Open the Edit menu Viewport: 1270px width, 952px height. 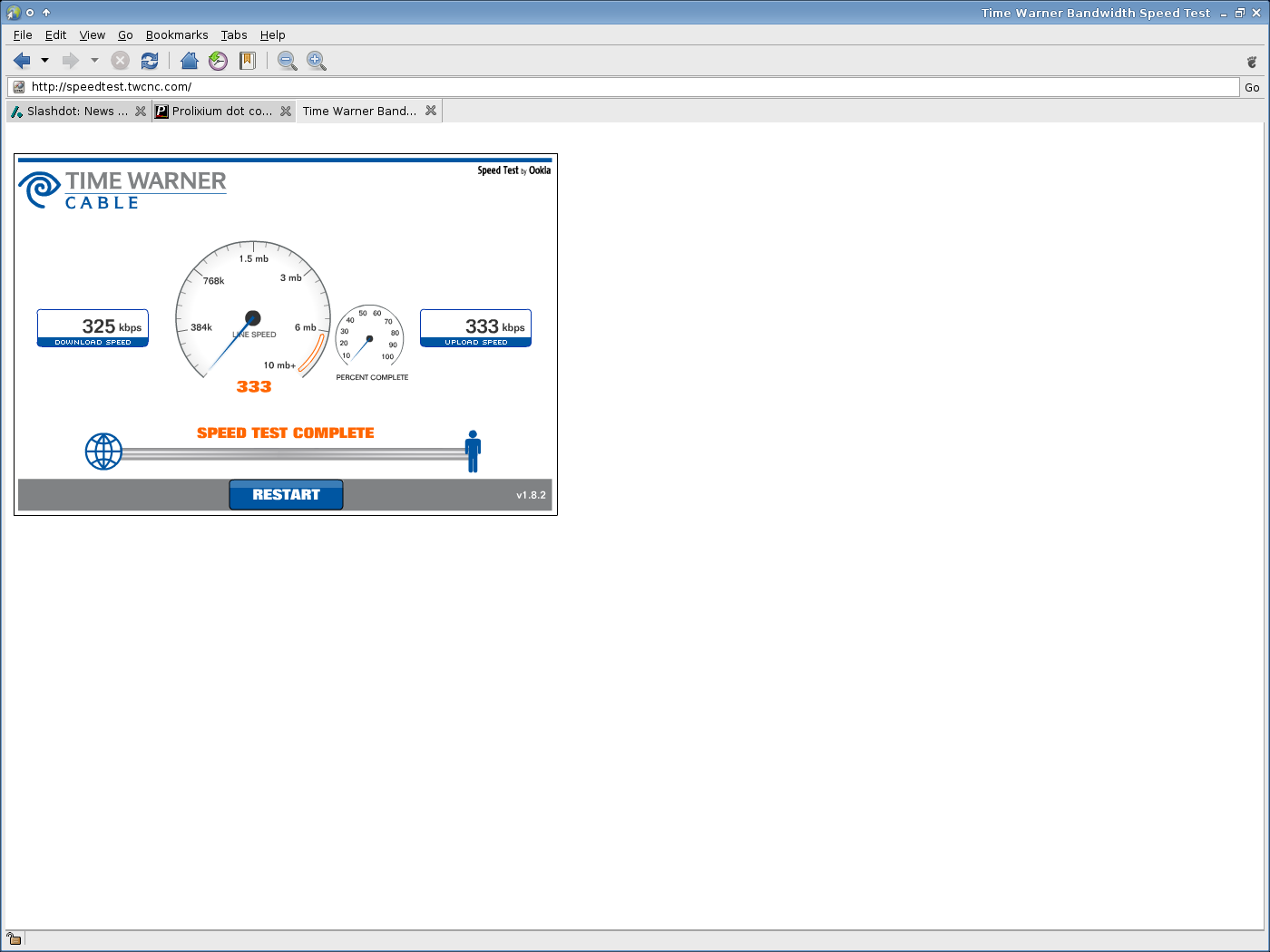tap(56, 35)
